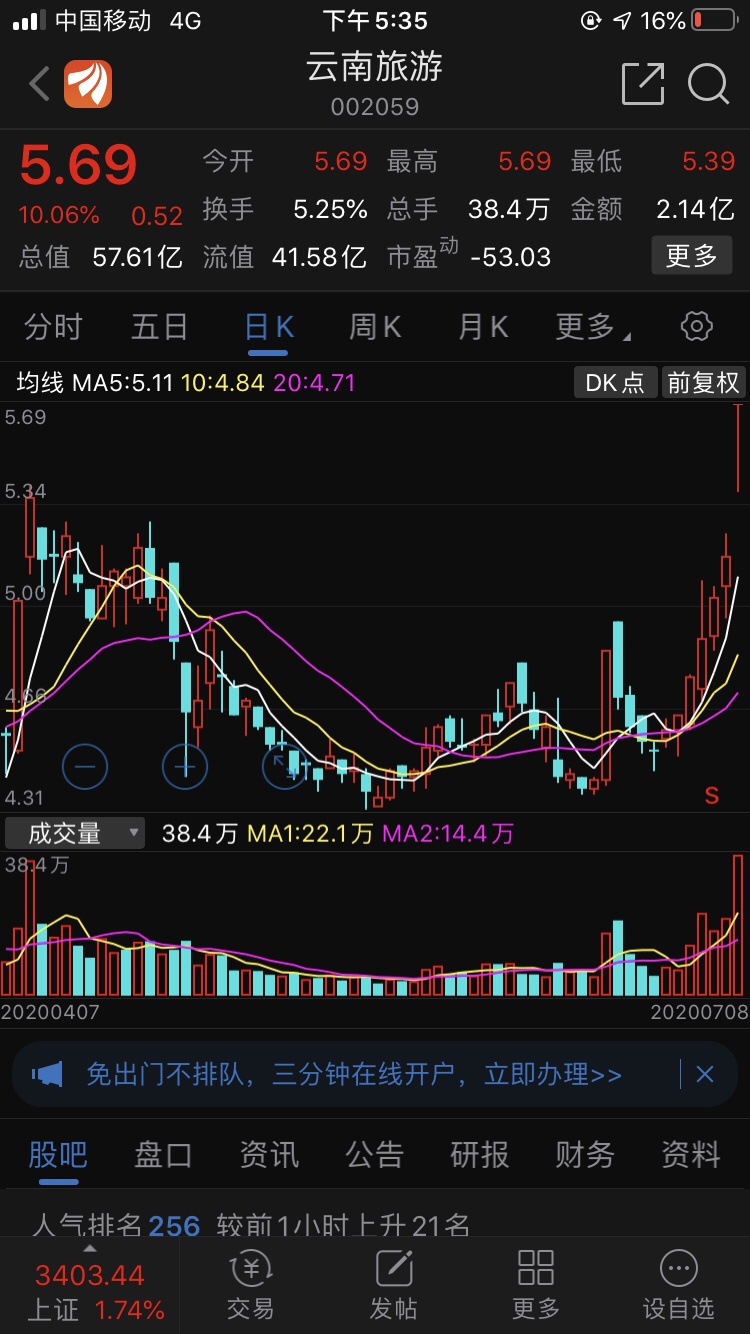Expand the 更多 chart period dropdown

[590, 326]
